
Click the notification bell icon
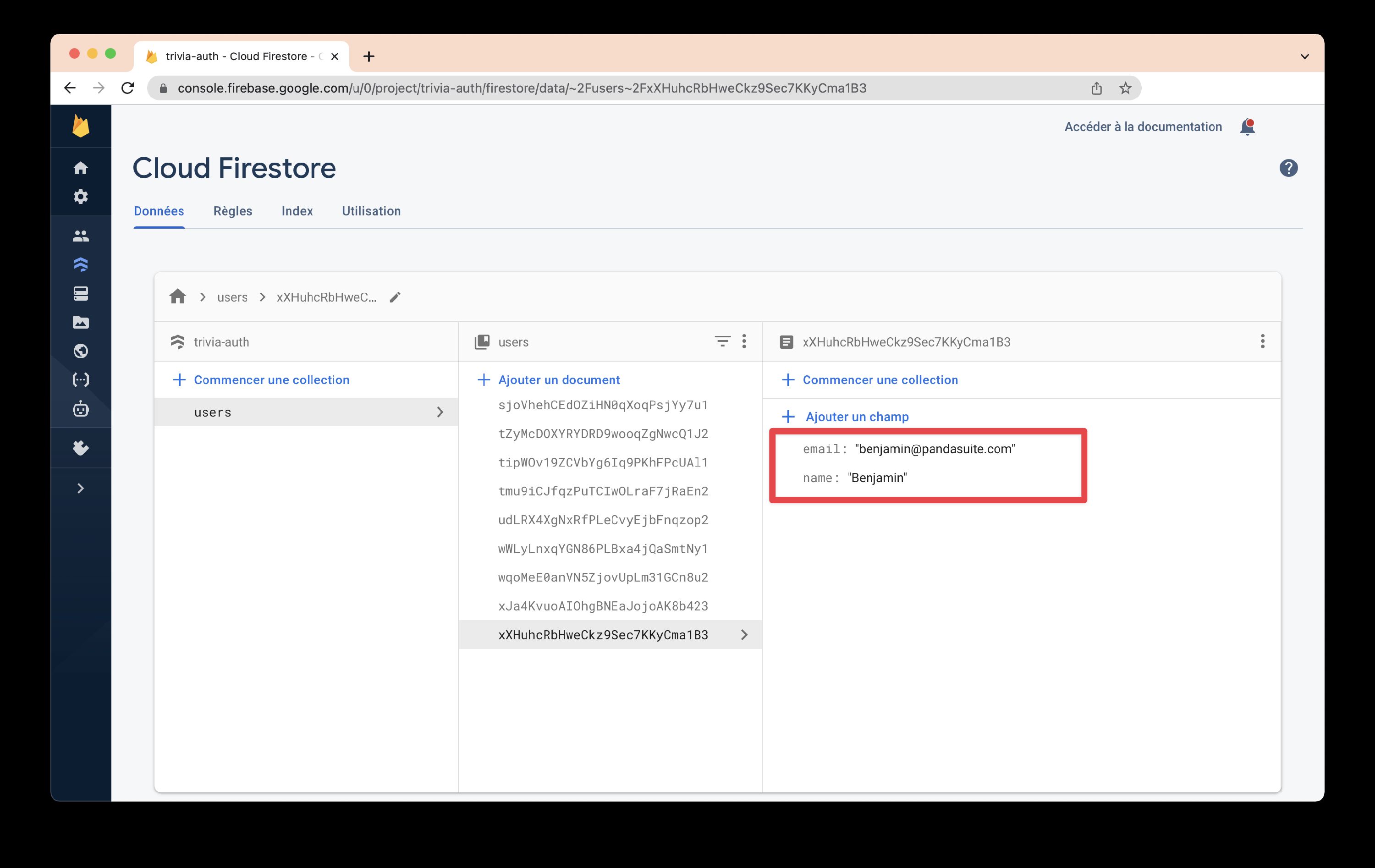coord(1247,127)
